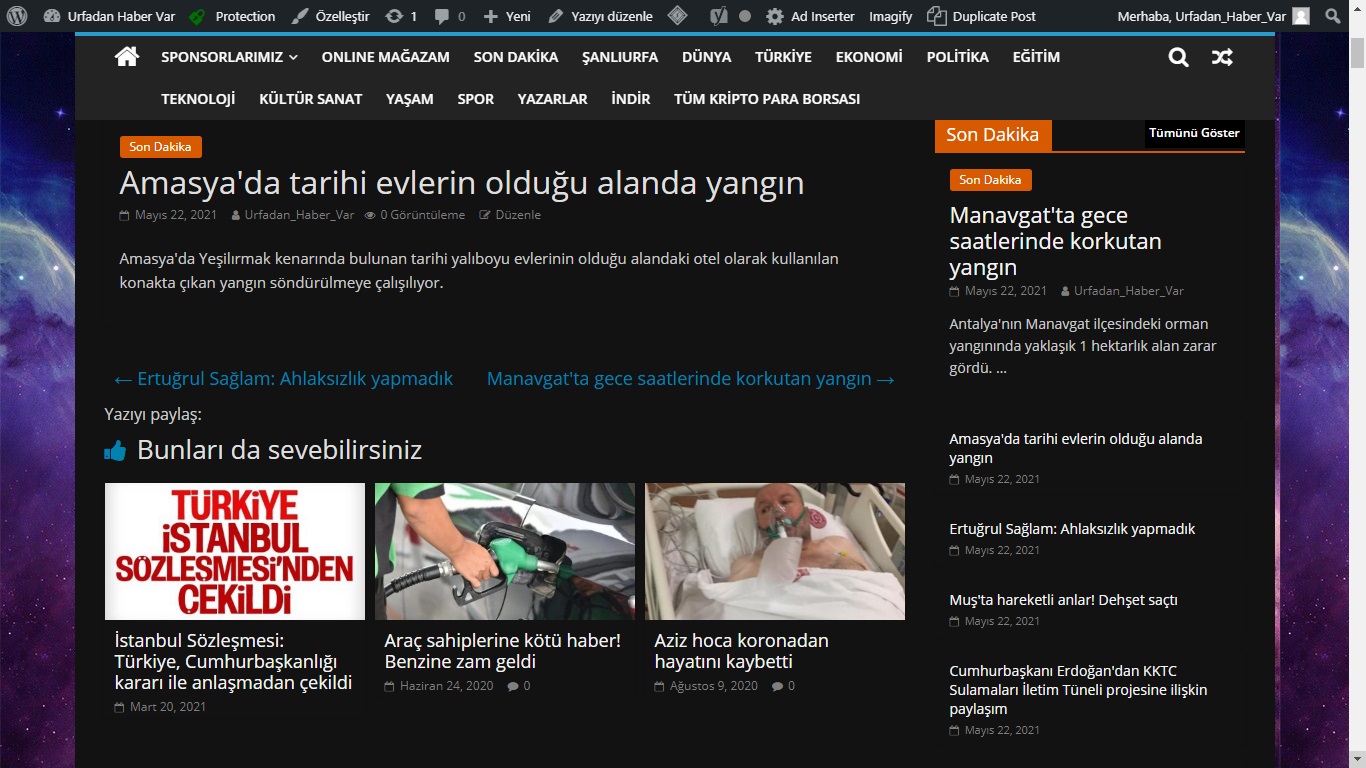Click the random post shuffle icon
The image size is (1366, 768).
tap(1222, 57)
